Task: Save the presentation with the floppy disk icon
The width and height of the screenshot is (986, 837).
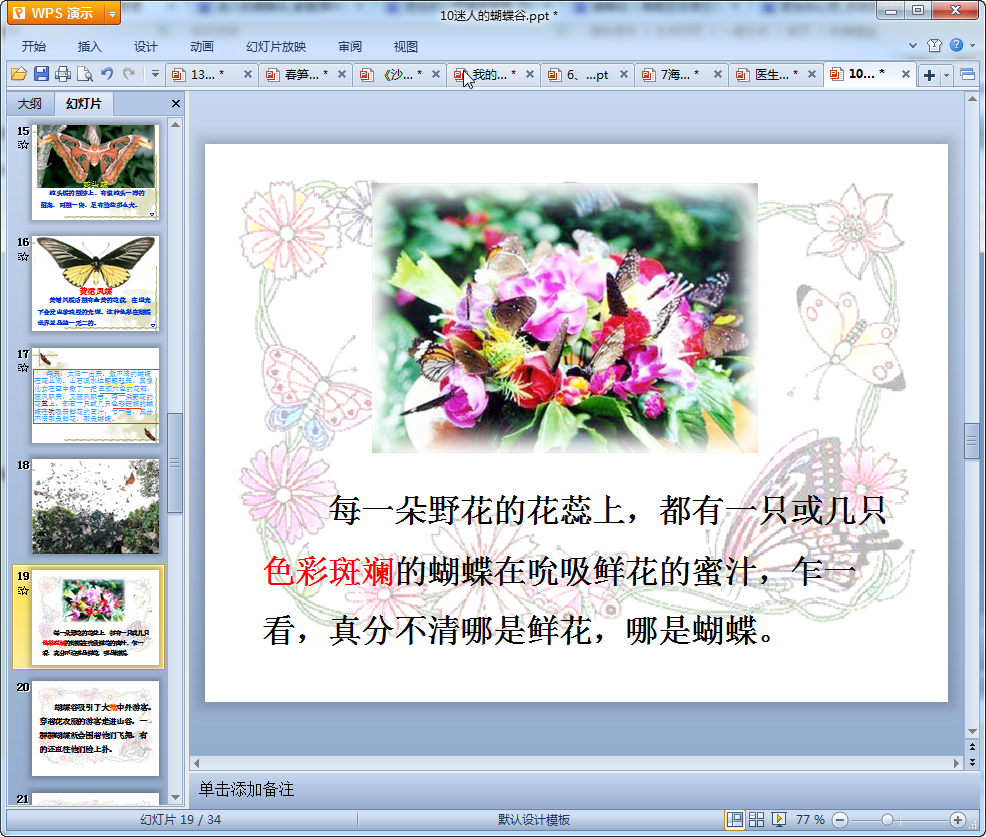Action: point(42,74)
